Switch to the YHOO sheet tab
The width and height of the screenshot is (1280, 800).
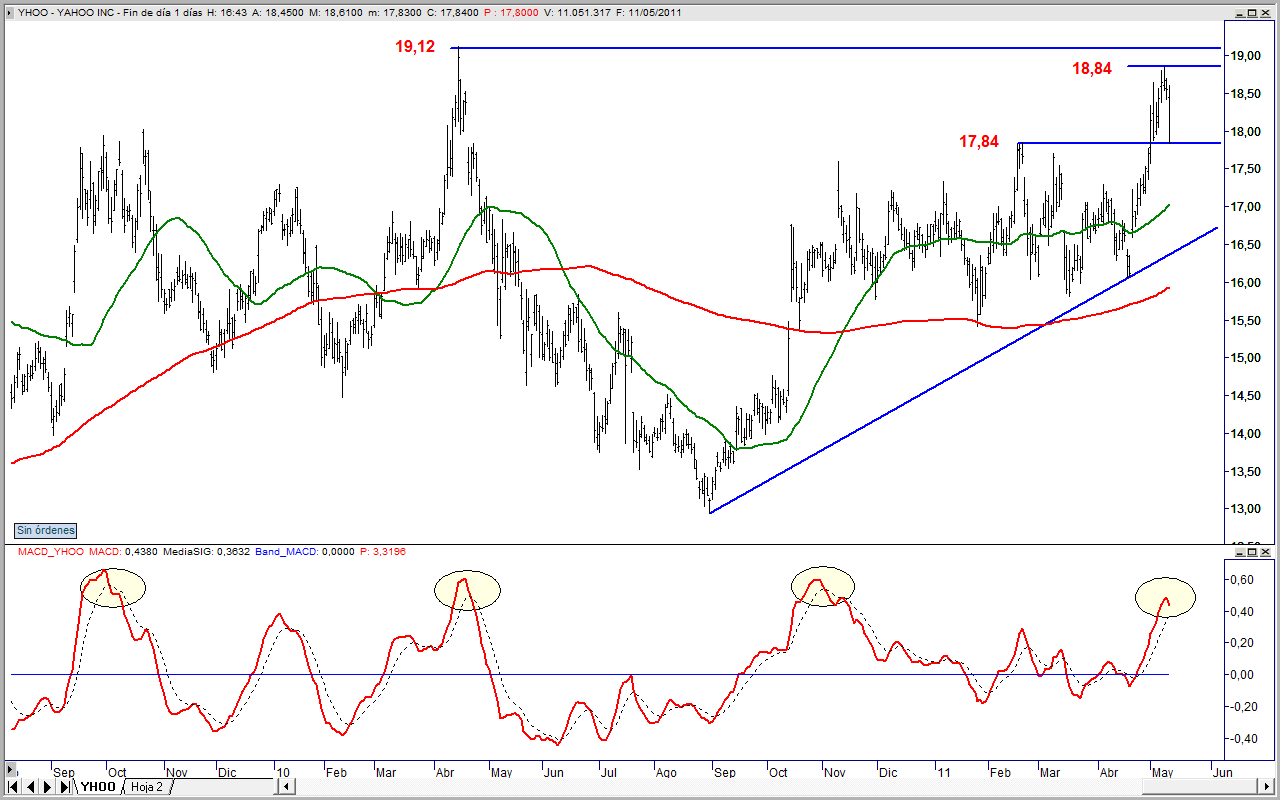point(98,787)
